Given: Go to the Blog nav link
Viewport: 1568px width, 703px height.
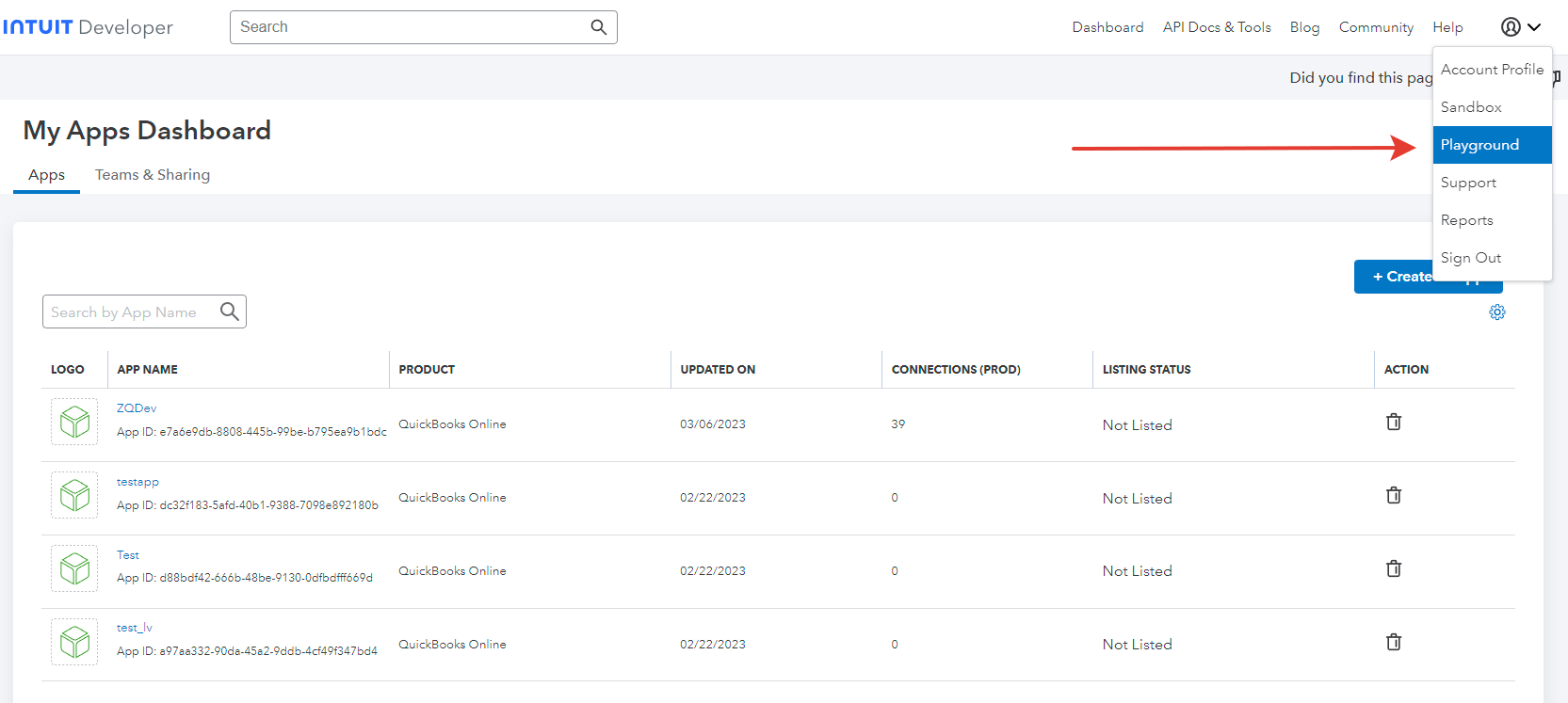Looking at the screenshot, I should pyautogui.click(x=1304, y=27).
